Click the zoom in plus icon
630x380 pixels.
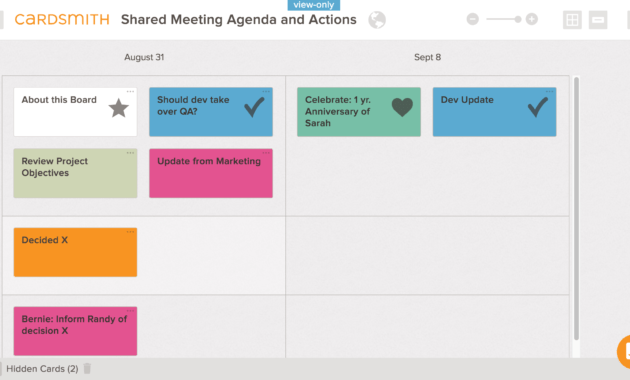tap(532, 19)
